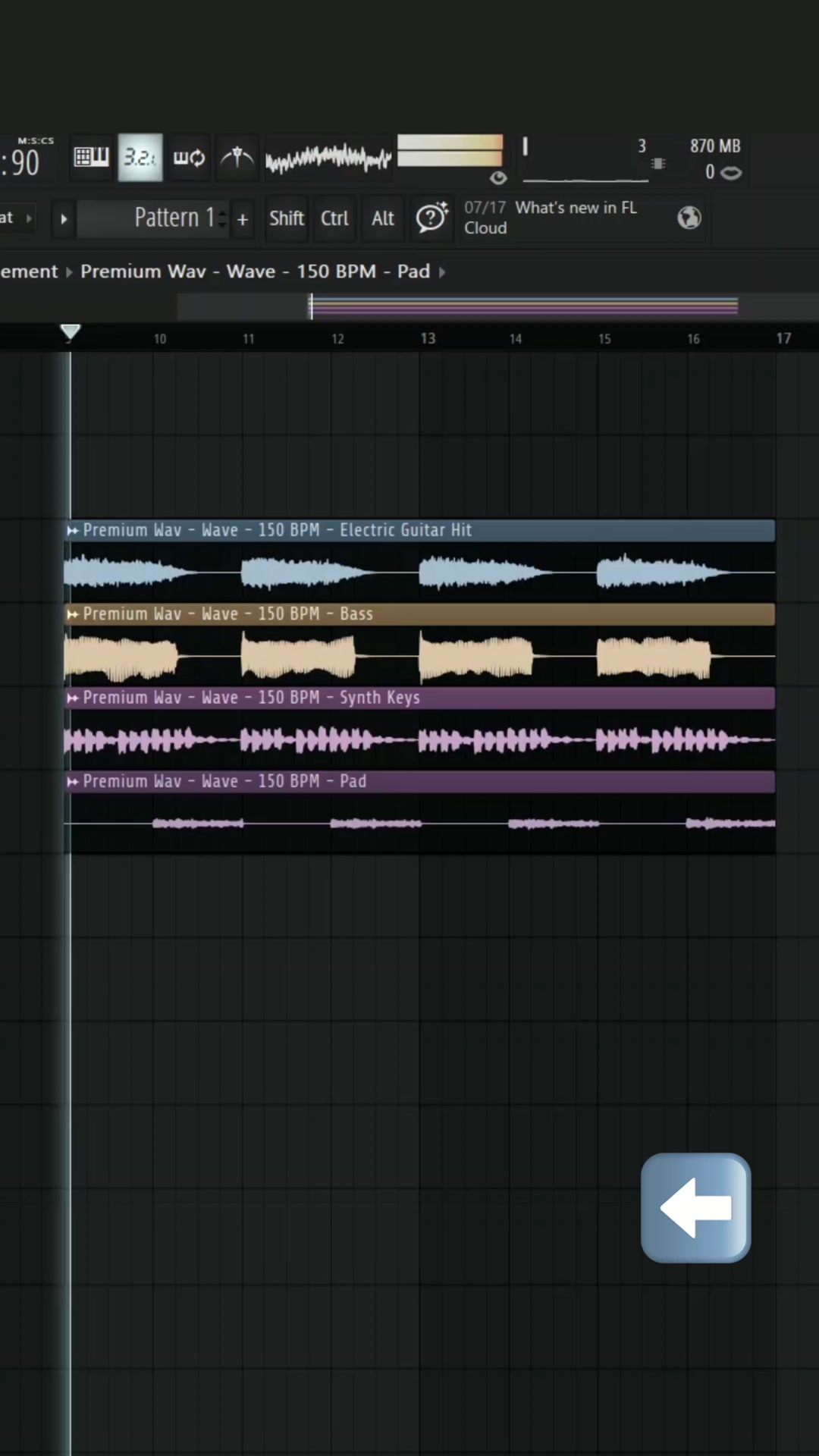Select the Bass clip title bar

419,614
